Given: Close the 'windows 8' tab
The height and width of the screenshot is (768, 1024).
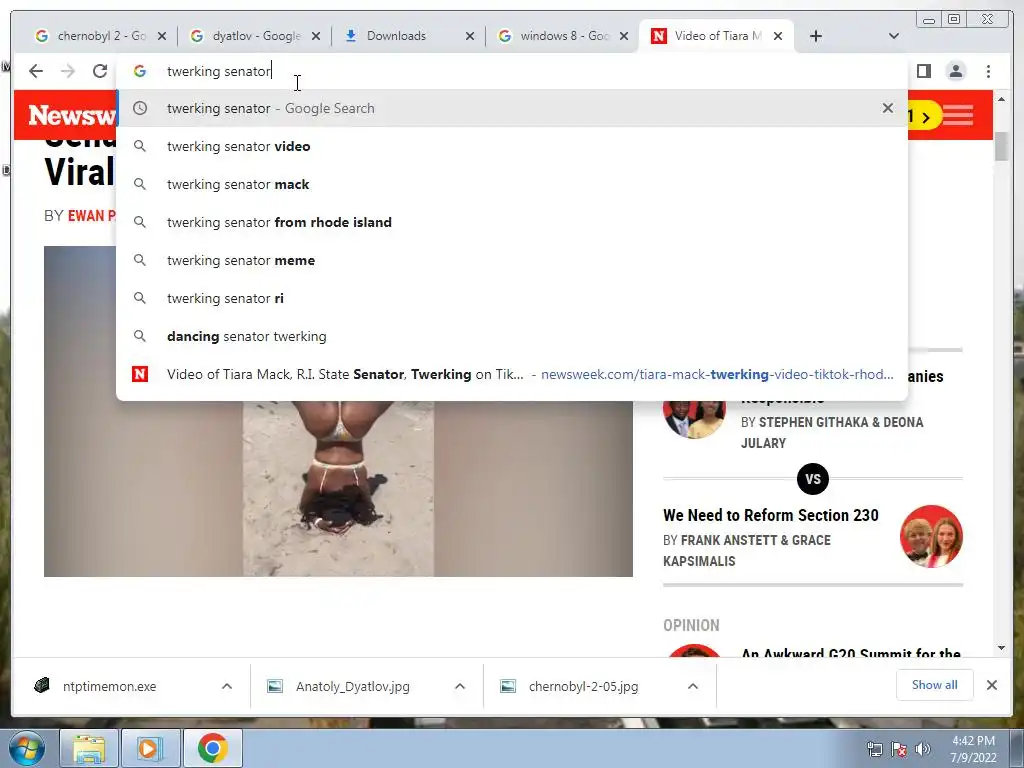Looking at the screenshot, I should 624,37.
